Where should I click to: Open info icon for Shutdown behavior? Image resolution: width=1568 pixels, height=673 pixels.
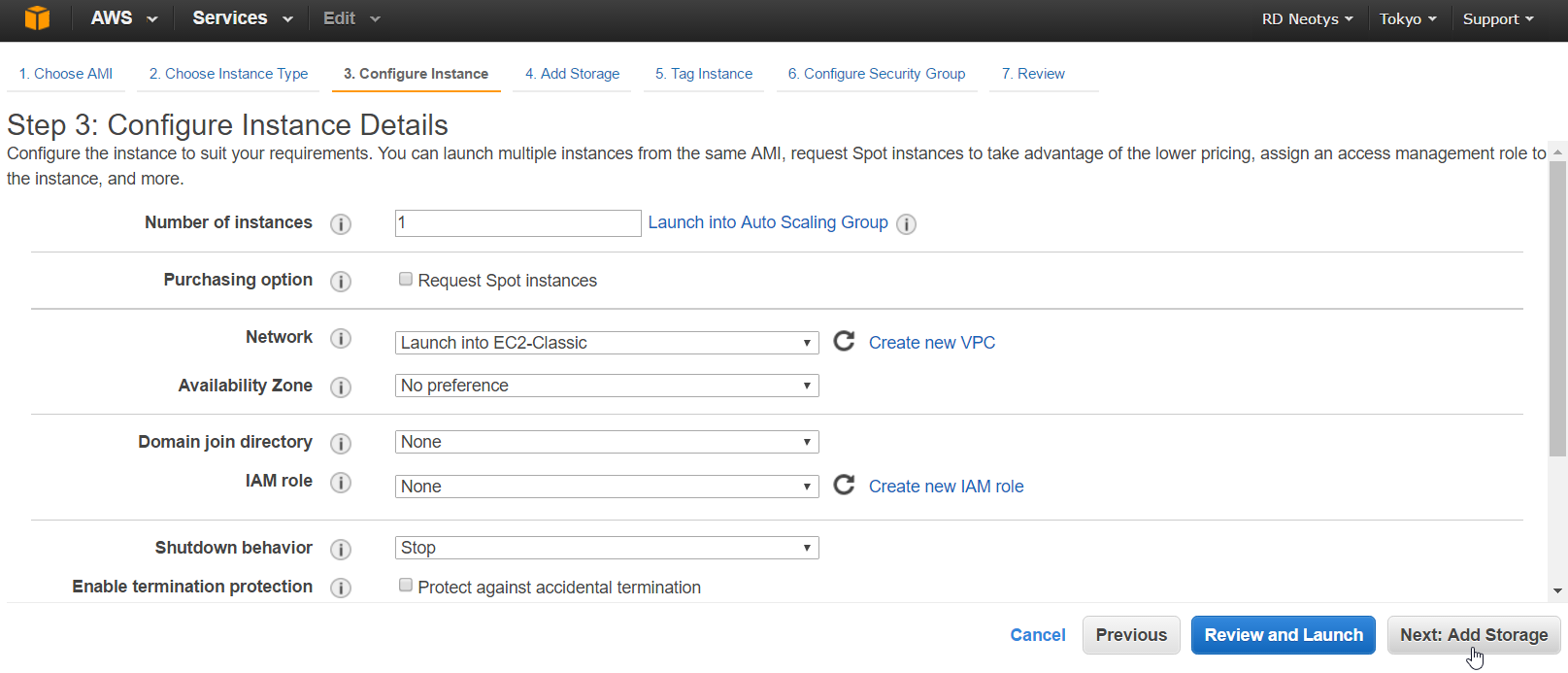point(341,550)
